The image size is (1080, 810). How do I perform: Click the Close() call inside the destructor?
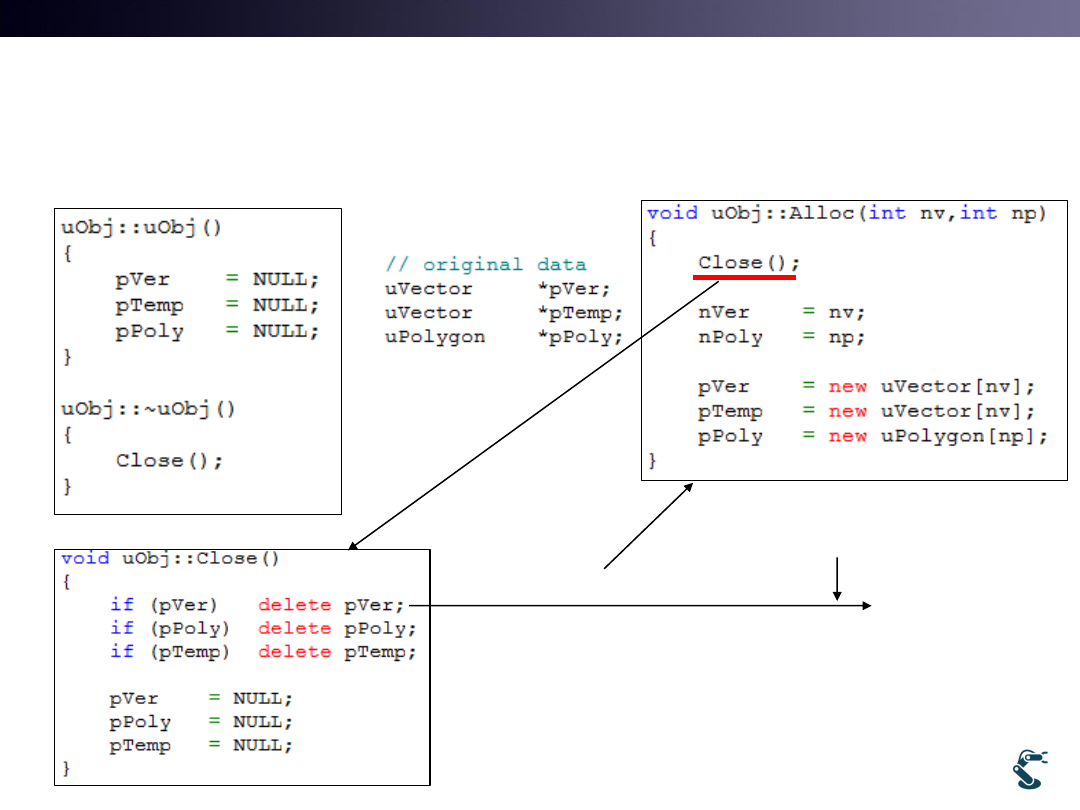(169, 461)
